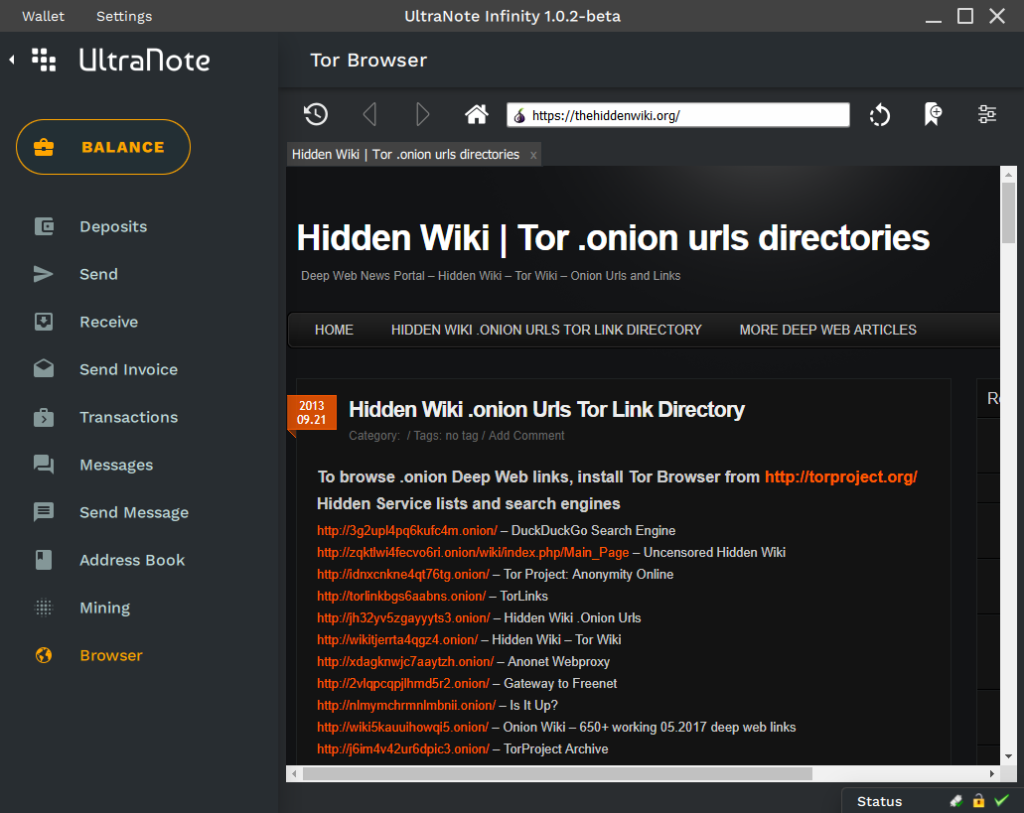Click the Deposits wallet icon

coord(44,227)
